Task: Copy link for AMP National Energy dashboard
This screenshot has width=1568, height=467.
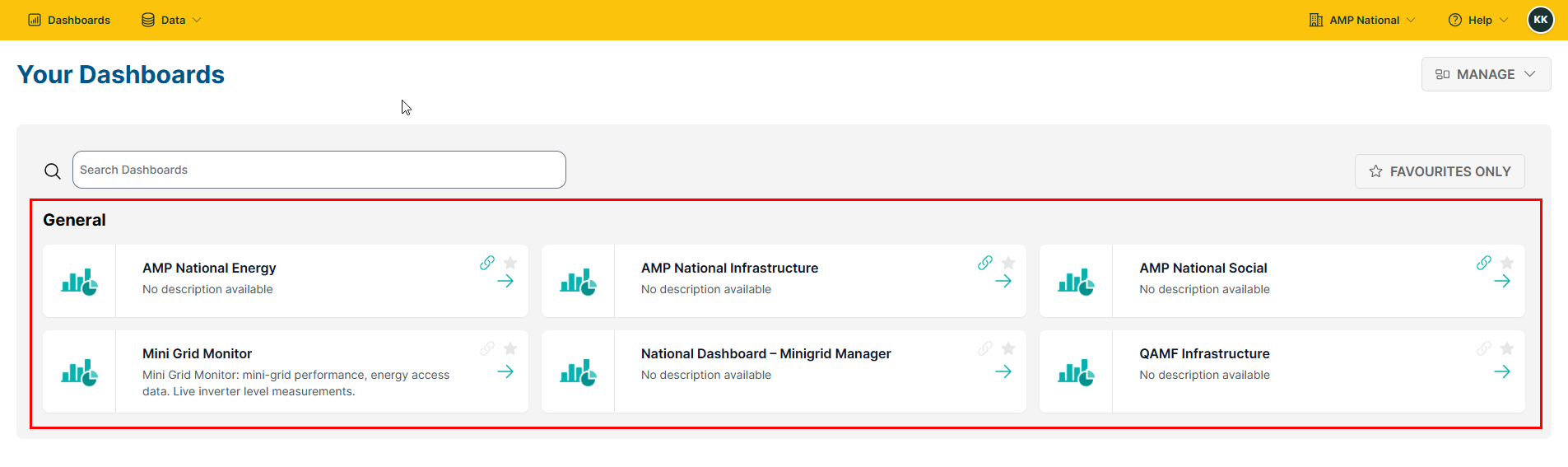Action: [487, 263]
